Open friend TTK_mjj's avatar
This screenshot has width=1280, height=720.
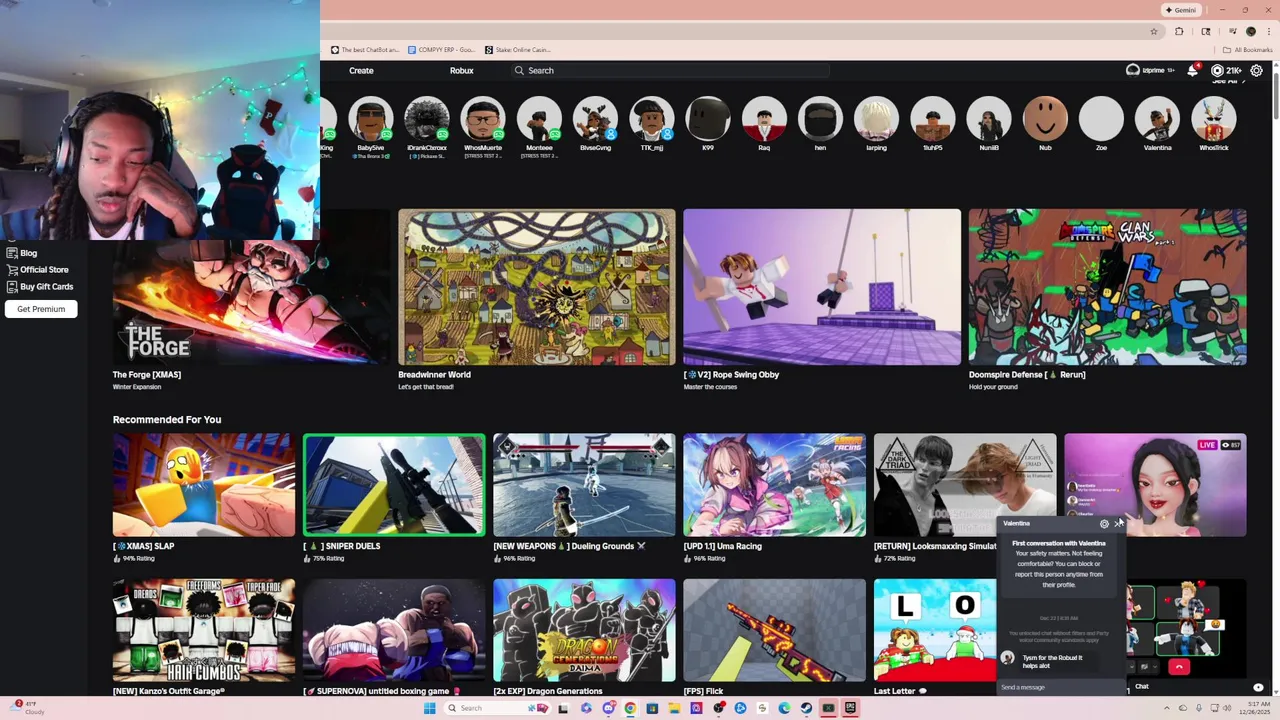pos(652,118)
